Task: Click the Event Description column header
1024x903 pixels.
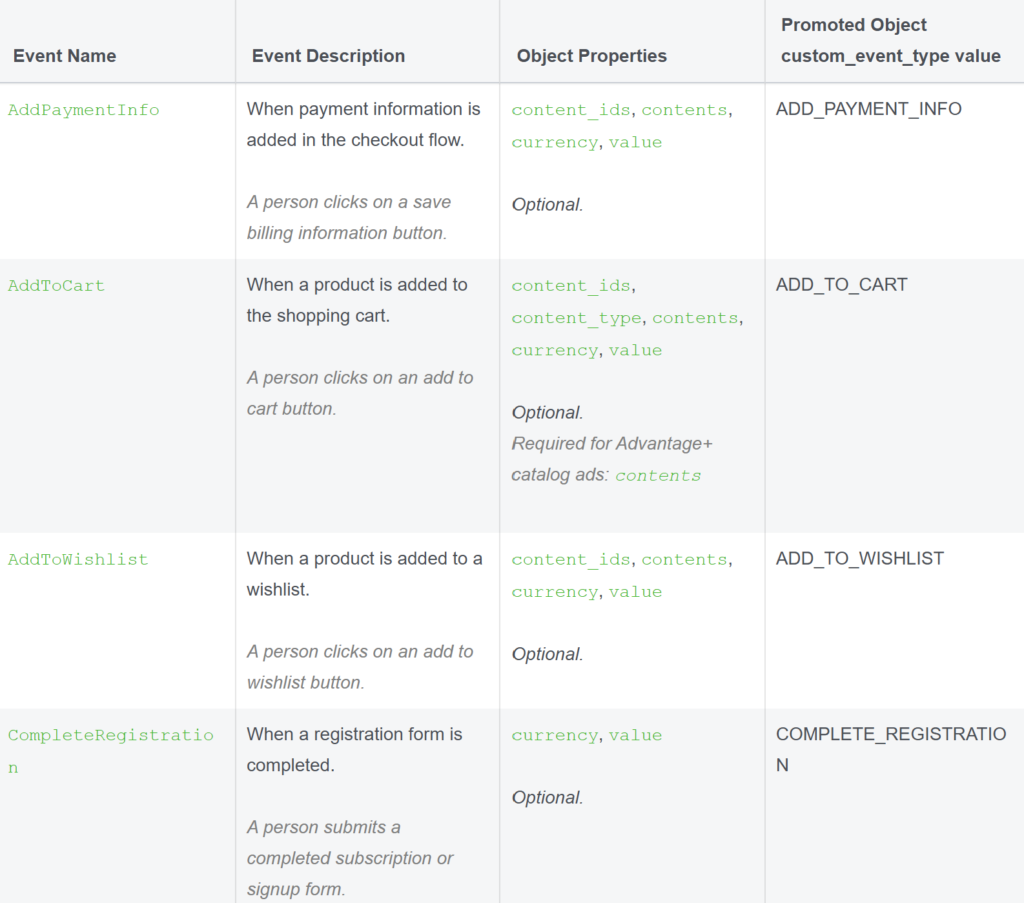Action: click(x=328, y=56)
